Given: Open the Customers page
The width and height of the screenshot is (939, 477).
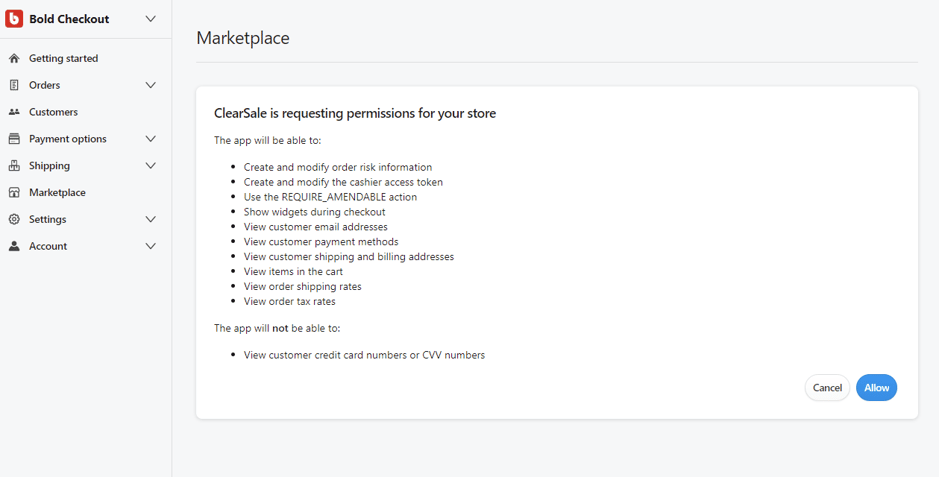Looking at the screenshot, I should click(x=53, y=112).
